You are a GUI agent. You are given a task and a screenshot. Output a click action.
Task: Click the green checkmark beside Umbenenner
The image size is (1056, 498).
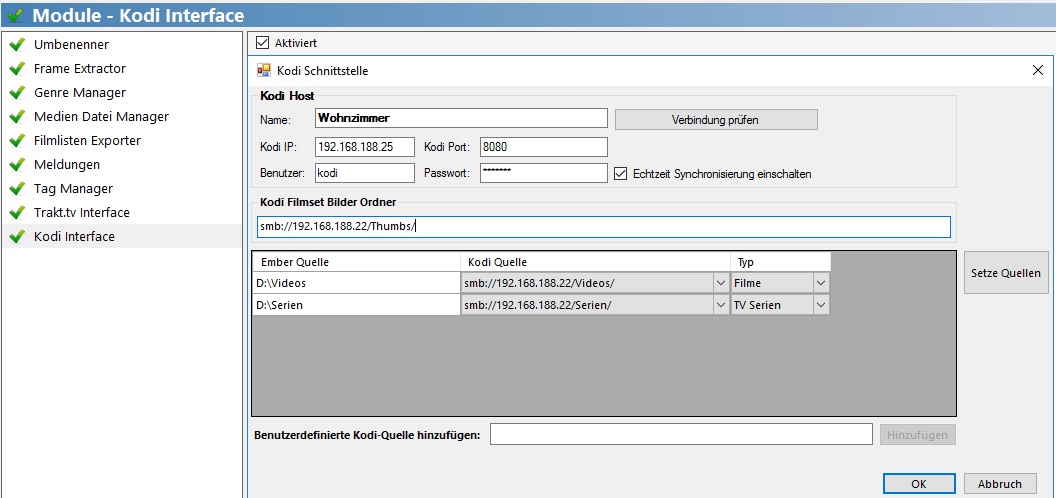coord(16,44)
